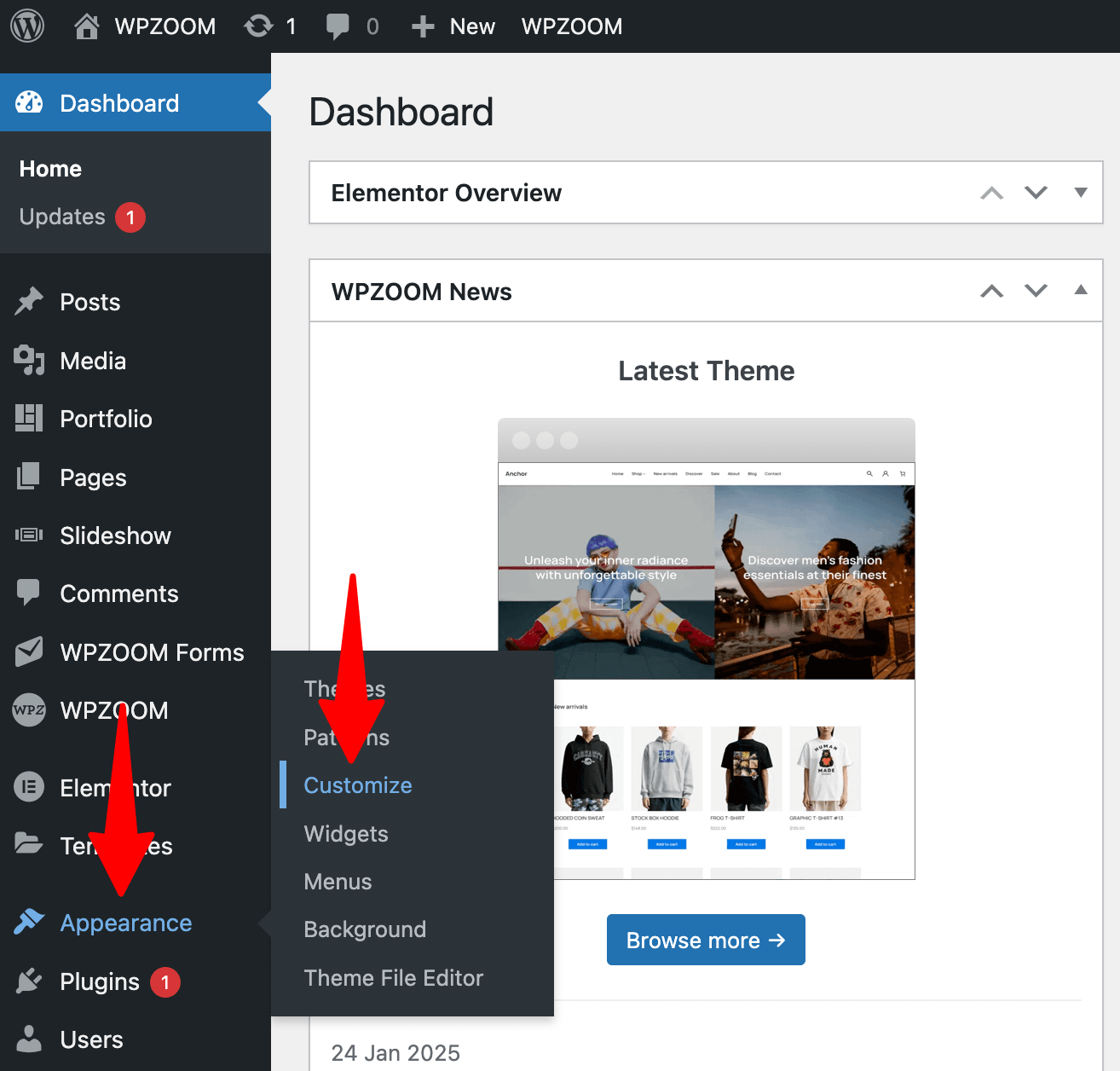The height and width of the screenshot is (1071, 1120).
Task: Select Widgets in Appearance flyout
Action: 346,834
